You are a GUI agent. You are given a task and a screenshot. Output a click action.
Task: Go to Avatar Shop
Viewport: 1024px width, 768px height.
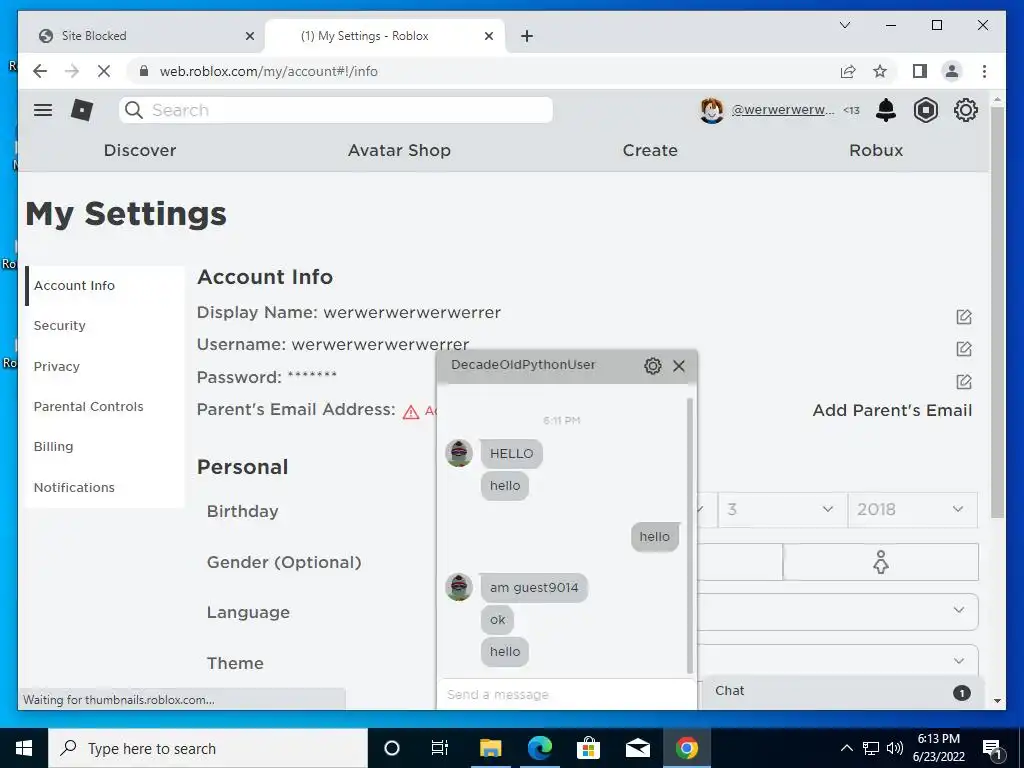pos(399,150)
